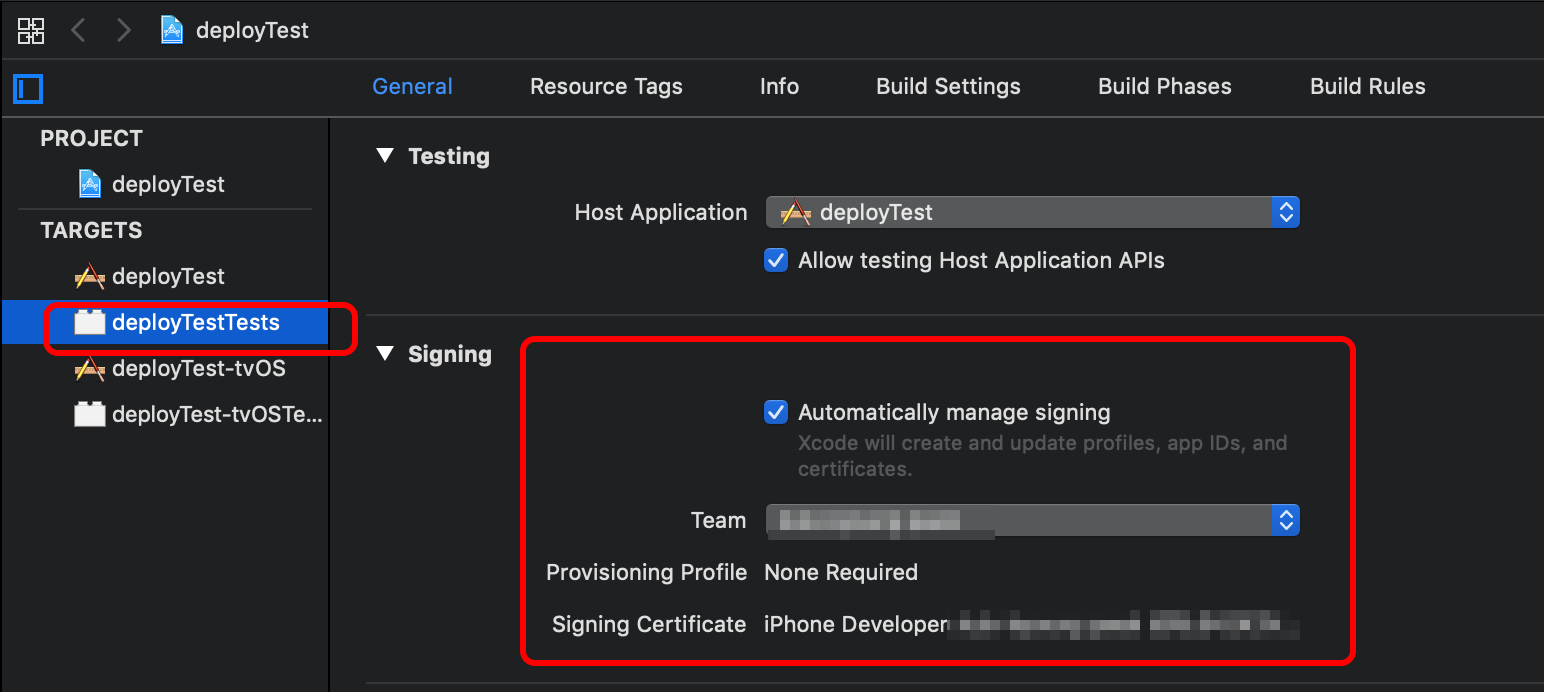
Task: Click the Testing section title
Action: [x=449, y=156]
